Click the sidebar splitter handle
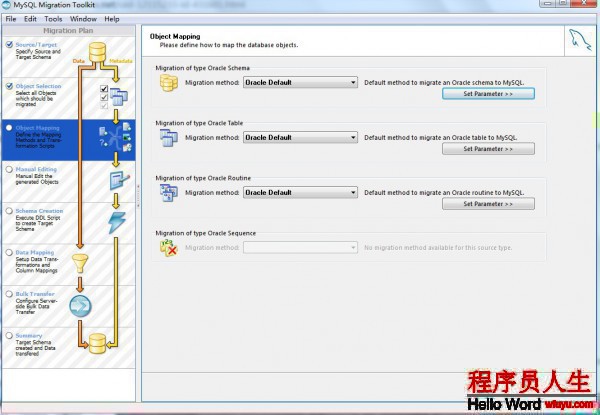 [138, 196]
